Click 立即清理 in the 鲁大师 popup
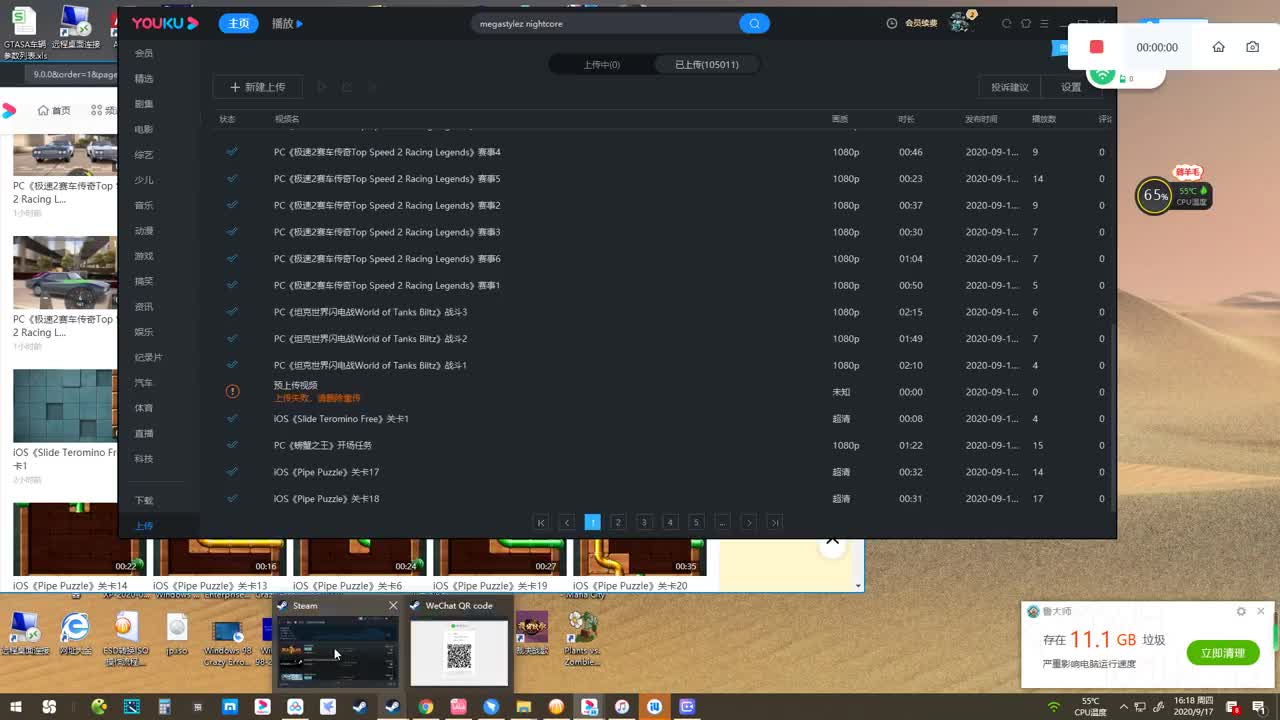Screen dimensions: 1280x720 pyautogui.click(x=1223, y=652)
